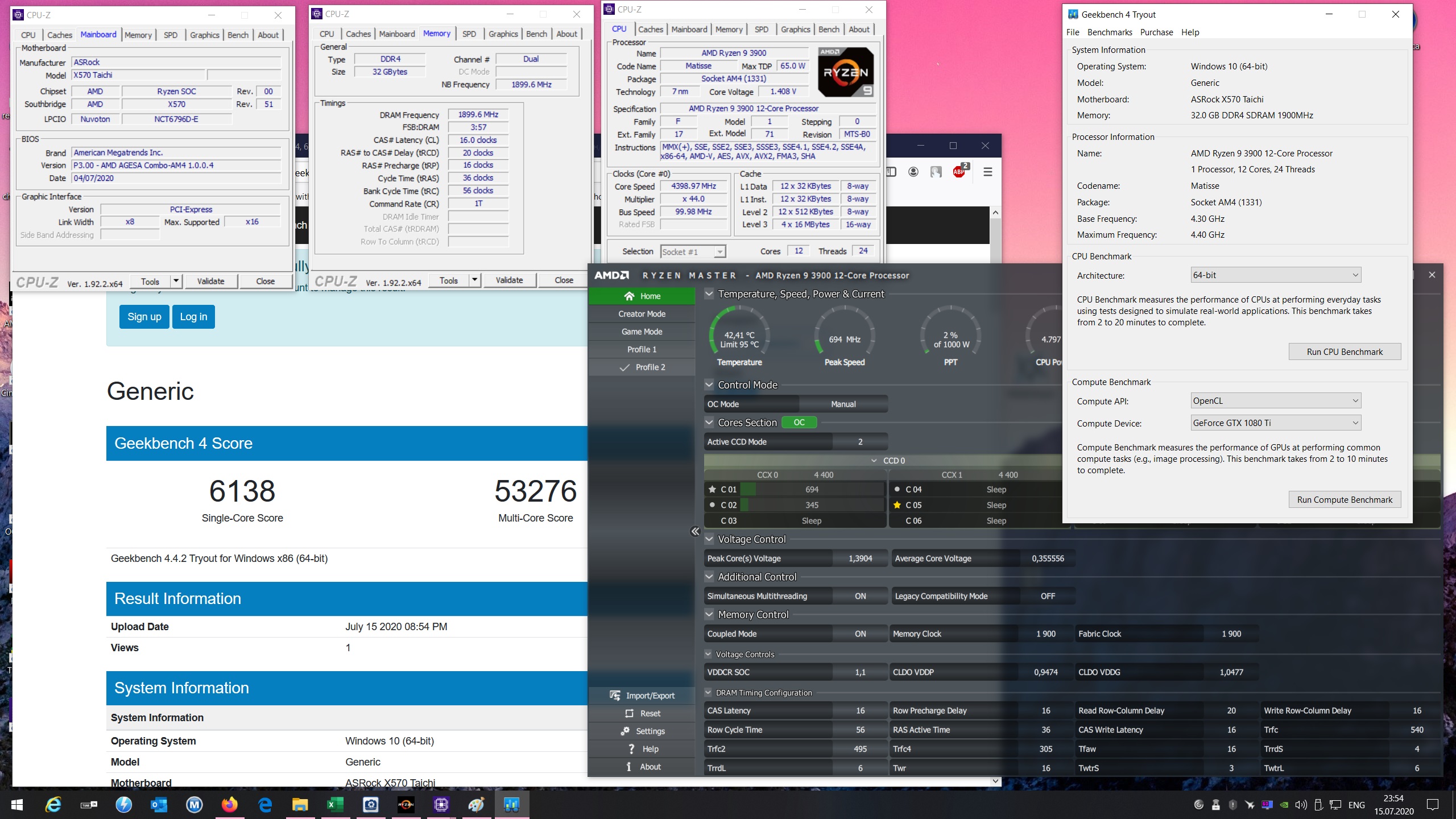Open Ryzen Master Help
Viewport: 1456px width, 819px height.
[x=642, y=748]
